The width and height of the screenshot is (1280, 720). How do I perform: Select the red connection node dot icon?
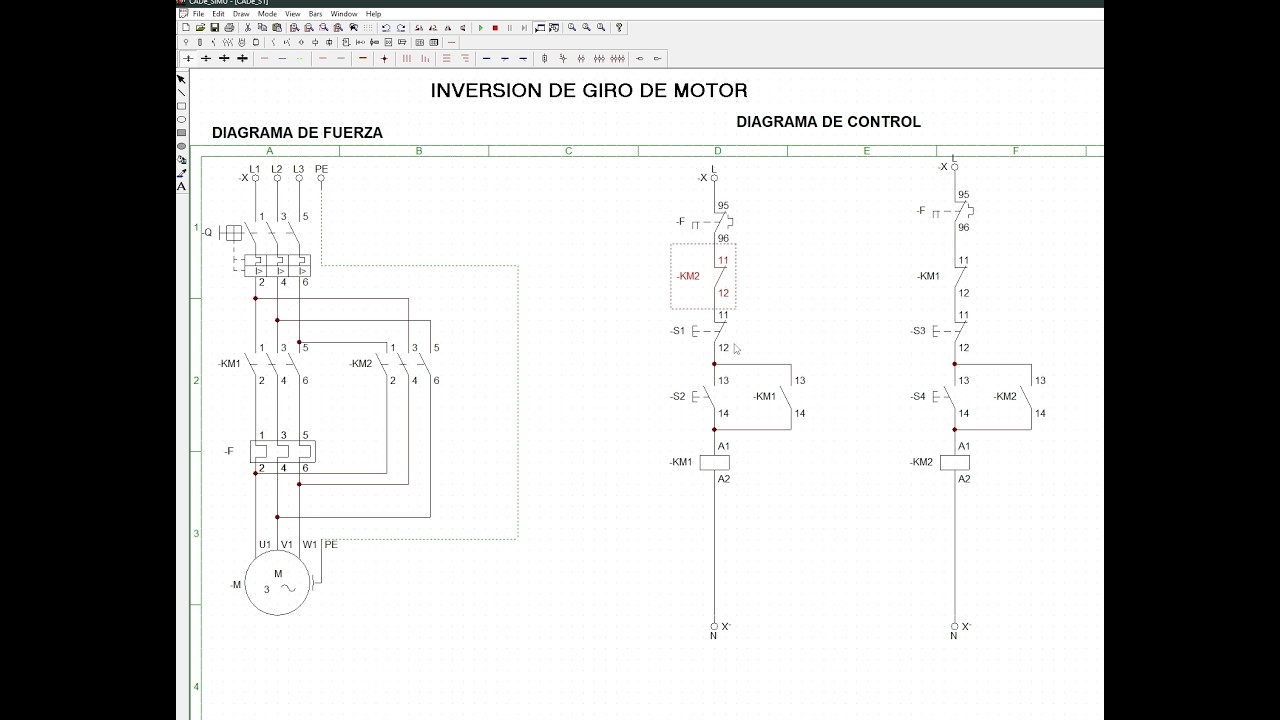pos(384,58)
